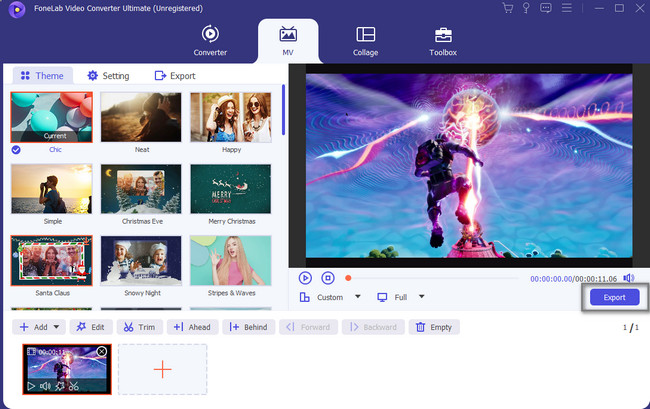Click the Behind button
650x409 pixels.
[x=249, y=327]
